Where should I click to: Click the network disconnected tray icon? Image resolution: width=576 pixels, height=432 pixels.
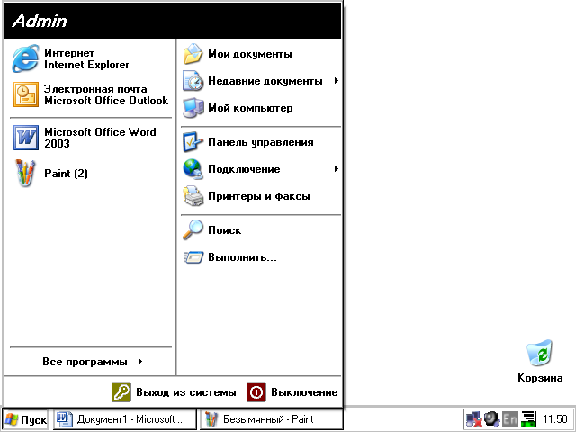pyautogui.click(x=474, y=419)
